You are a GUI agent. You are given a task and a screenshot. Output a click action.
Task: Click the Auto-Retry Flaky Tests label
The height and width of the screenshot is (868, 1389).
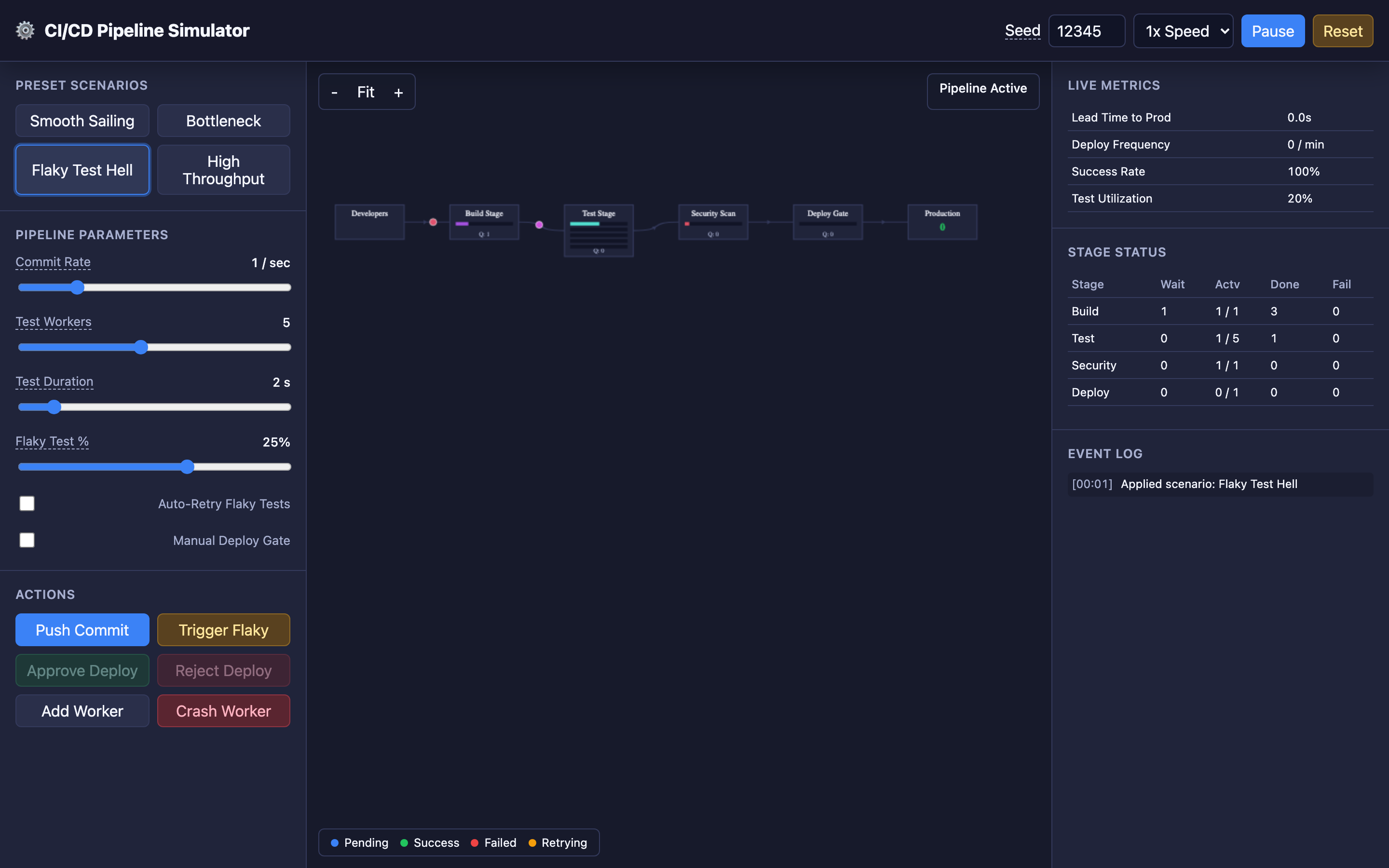(x=224, y=503)
